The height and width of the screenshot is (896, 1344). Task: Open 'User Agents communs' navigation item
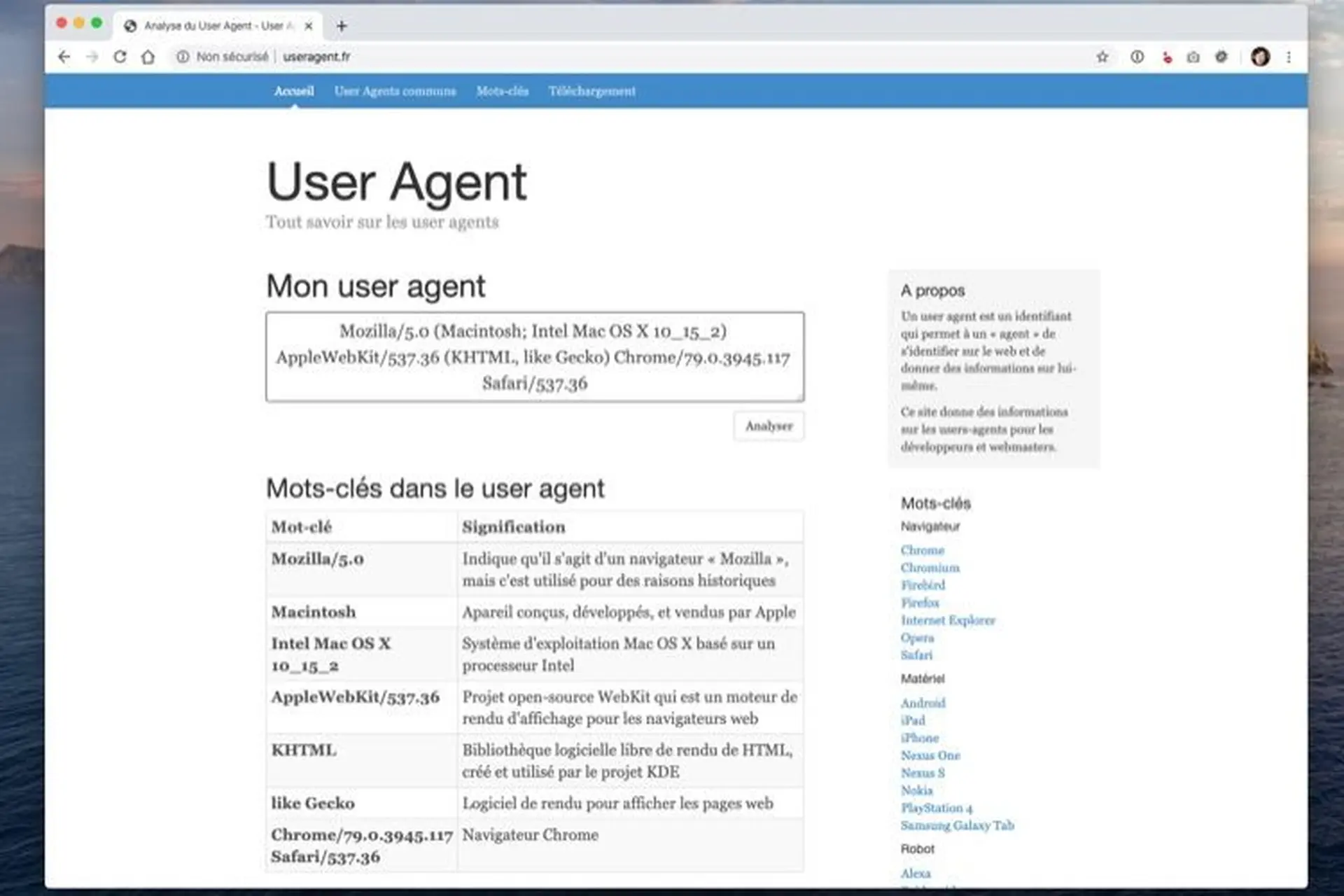coord(395,91)
